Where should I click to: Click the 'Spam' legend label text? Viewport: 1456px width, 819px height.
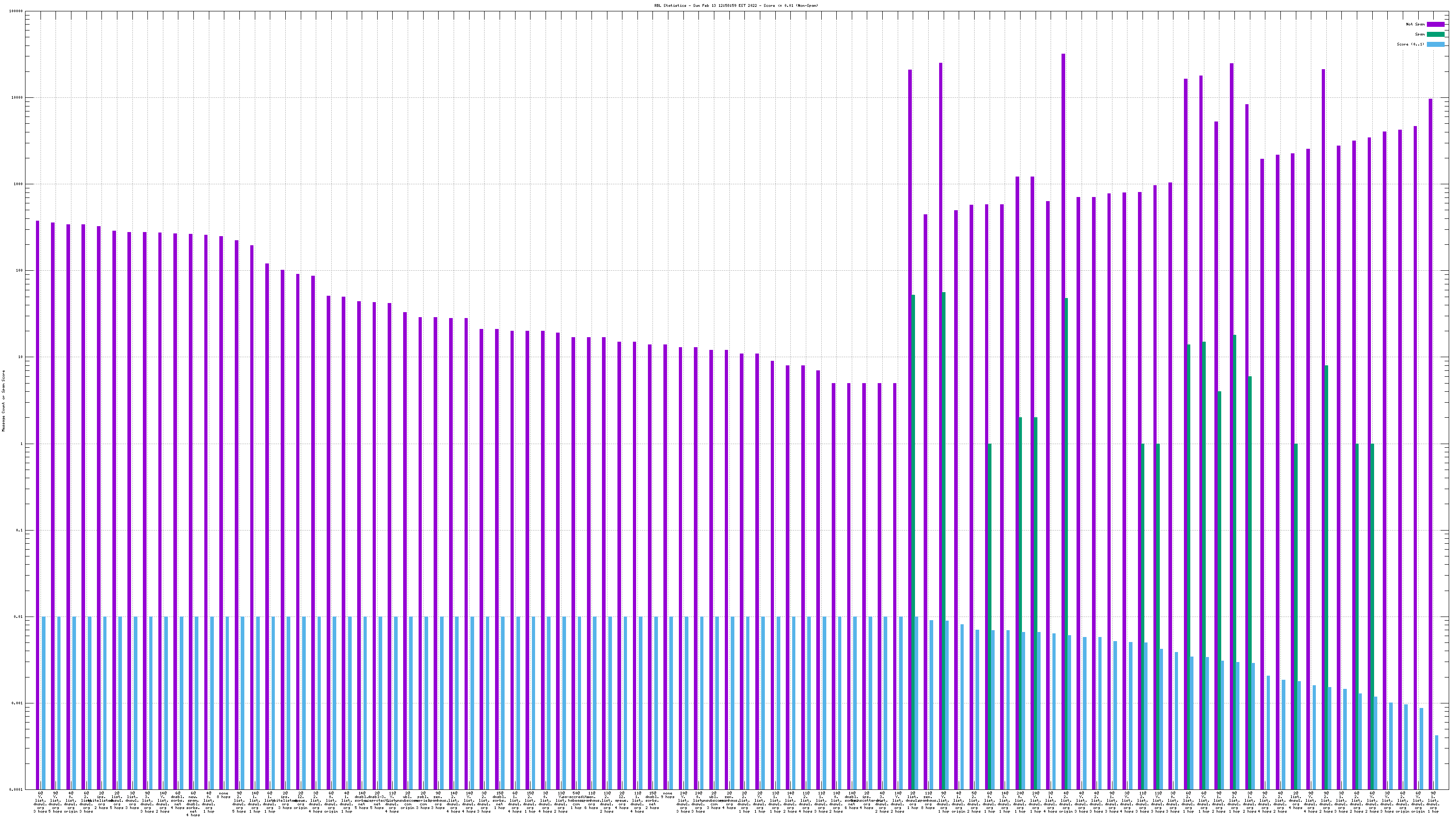(1420, 35)
